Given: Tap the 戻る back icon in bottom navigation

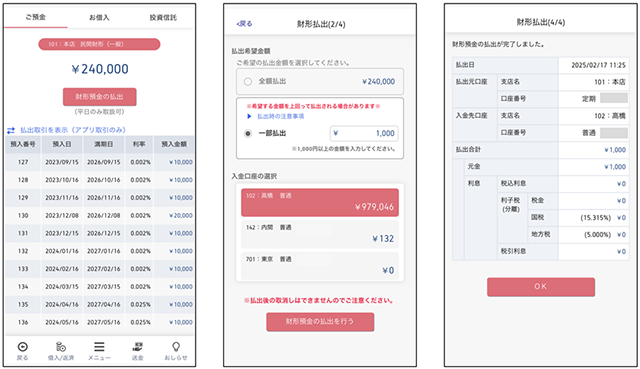Looking at the screenshot, I should [22, 347].
